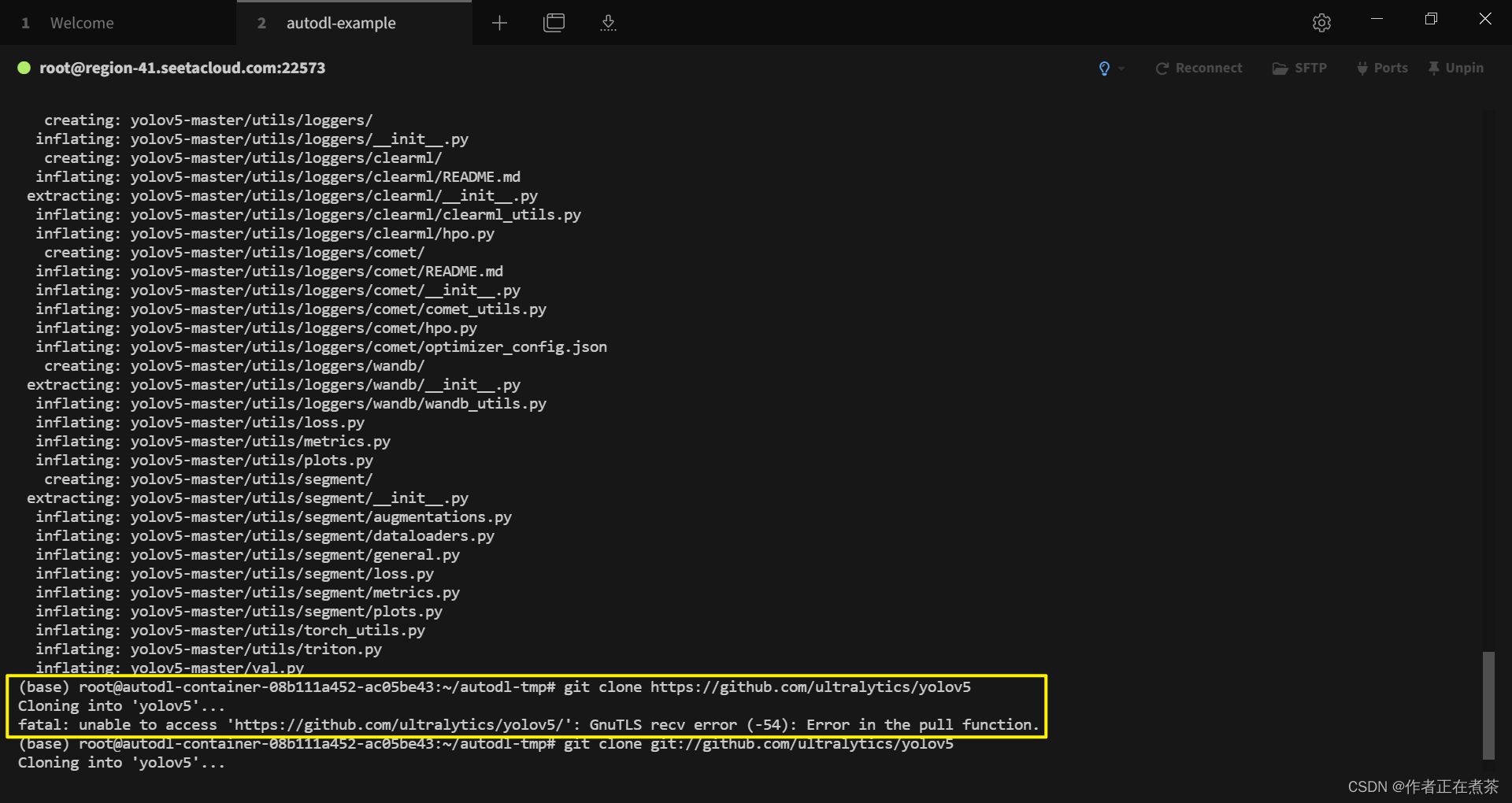This screenshot has height=803, width=1512.
Task: Select the autodl-example tab
Action: pyautogui.click(x=354, y=23)
